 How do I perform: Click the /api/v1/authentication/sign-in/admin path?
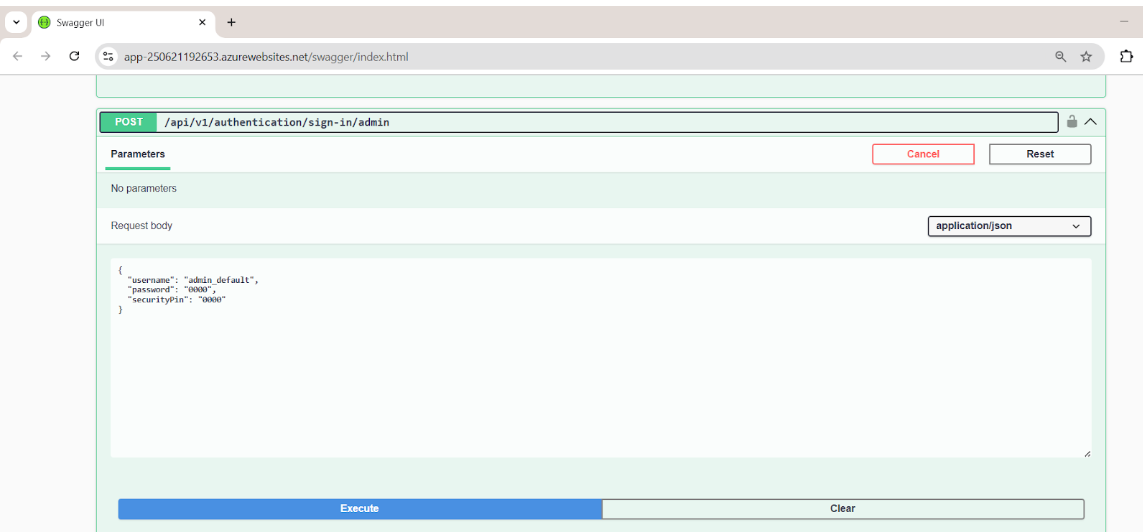pos(277,122)
